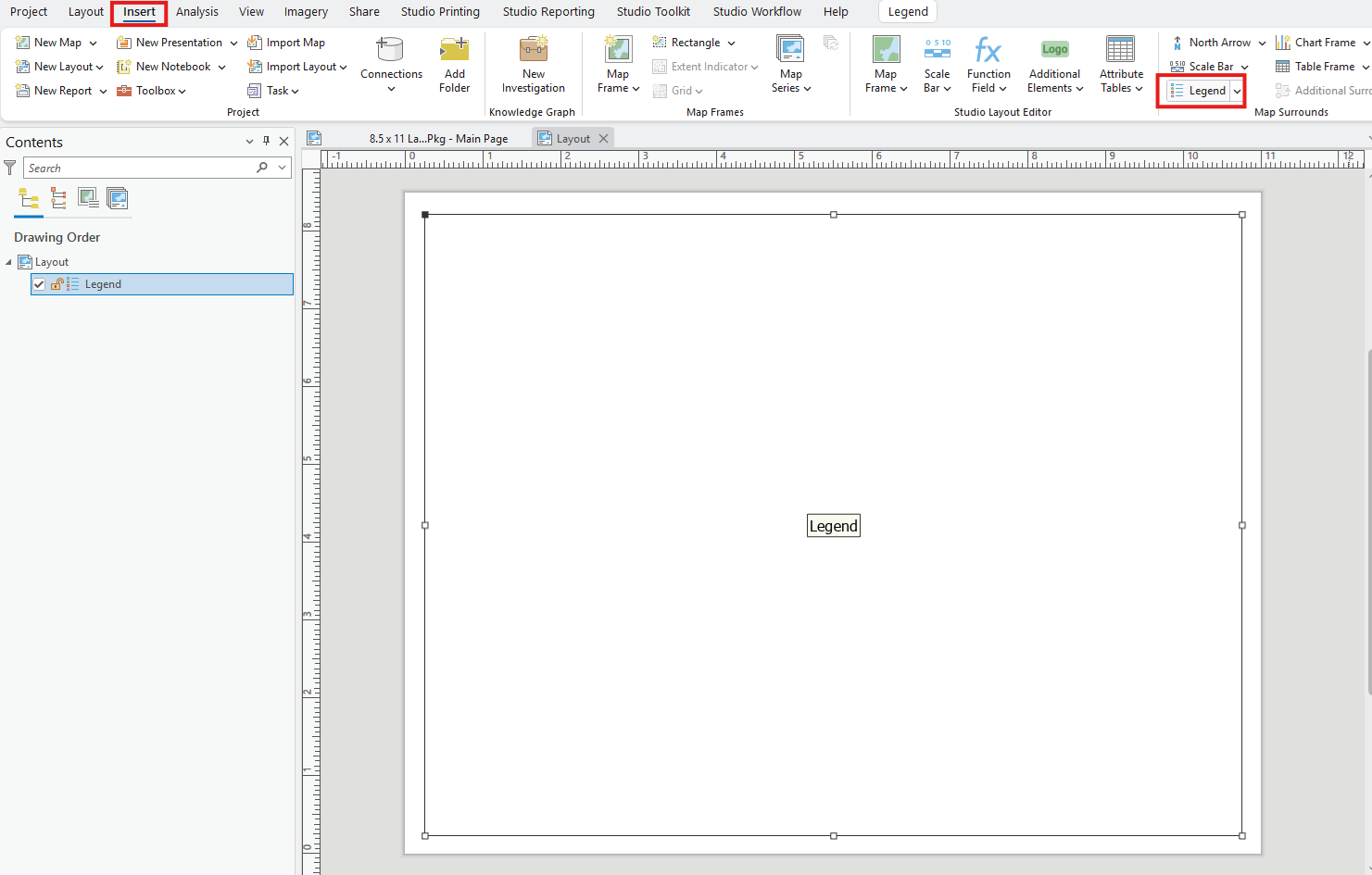
Task: Open the New Map dropdown arrow
Action: pos(92,42)
